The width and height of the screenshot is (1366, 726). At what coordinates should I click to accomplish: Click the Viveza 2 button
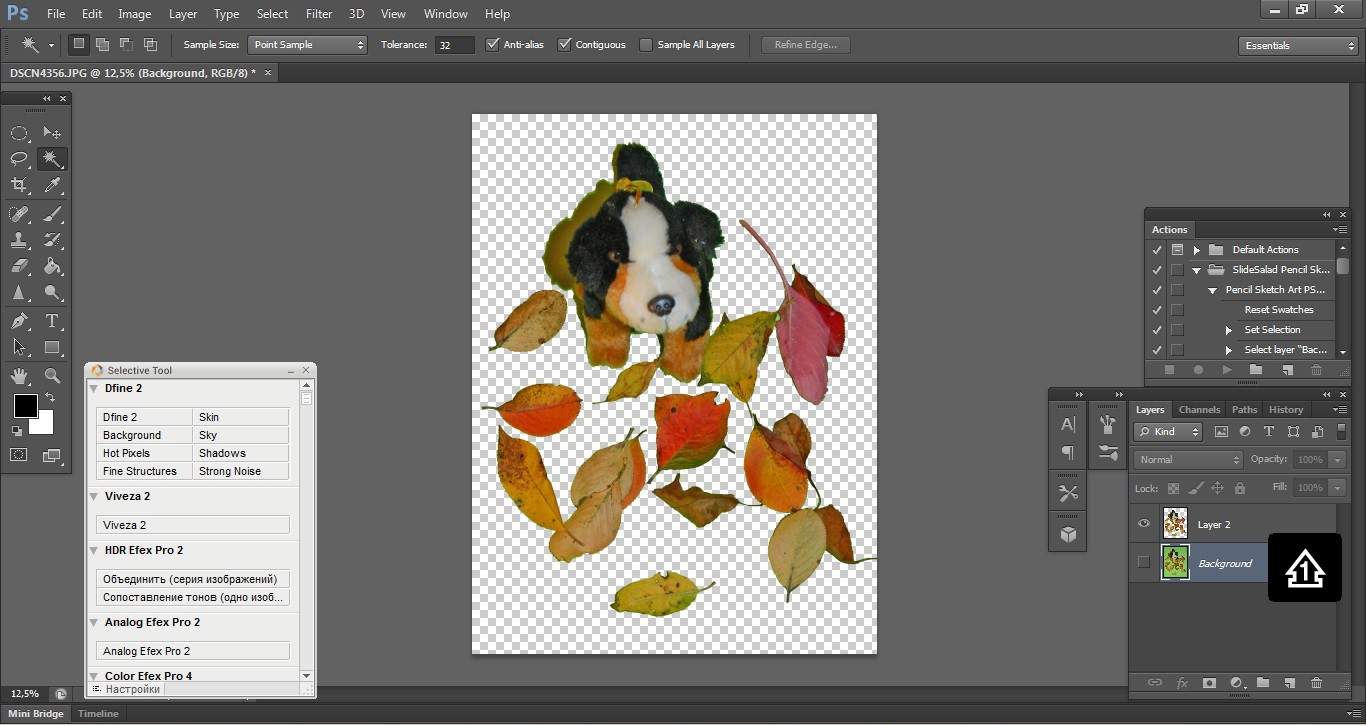pyautogui.click(x=193, y=525)
